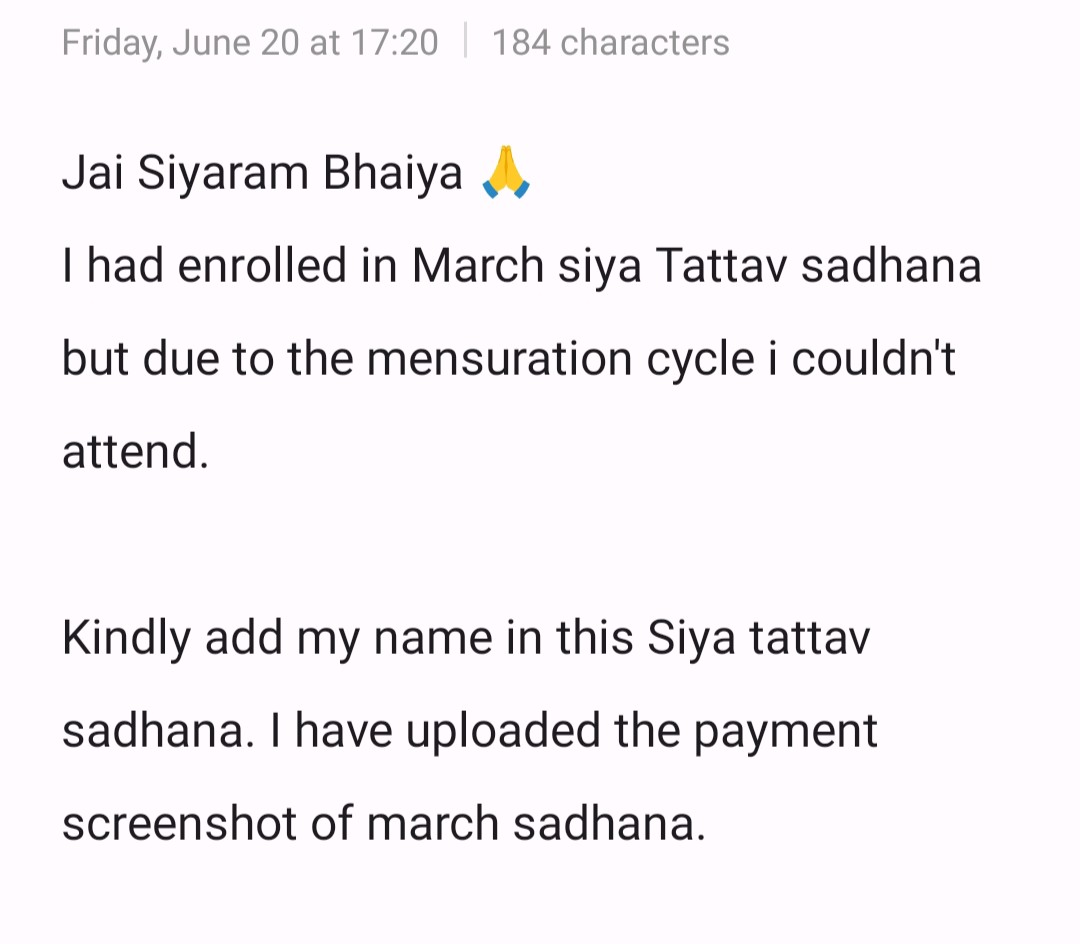Click the word cycle

(x=700, y=361)
